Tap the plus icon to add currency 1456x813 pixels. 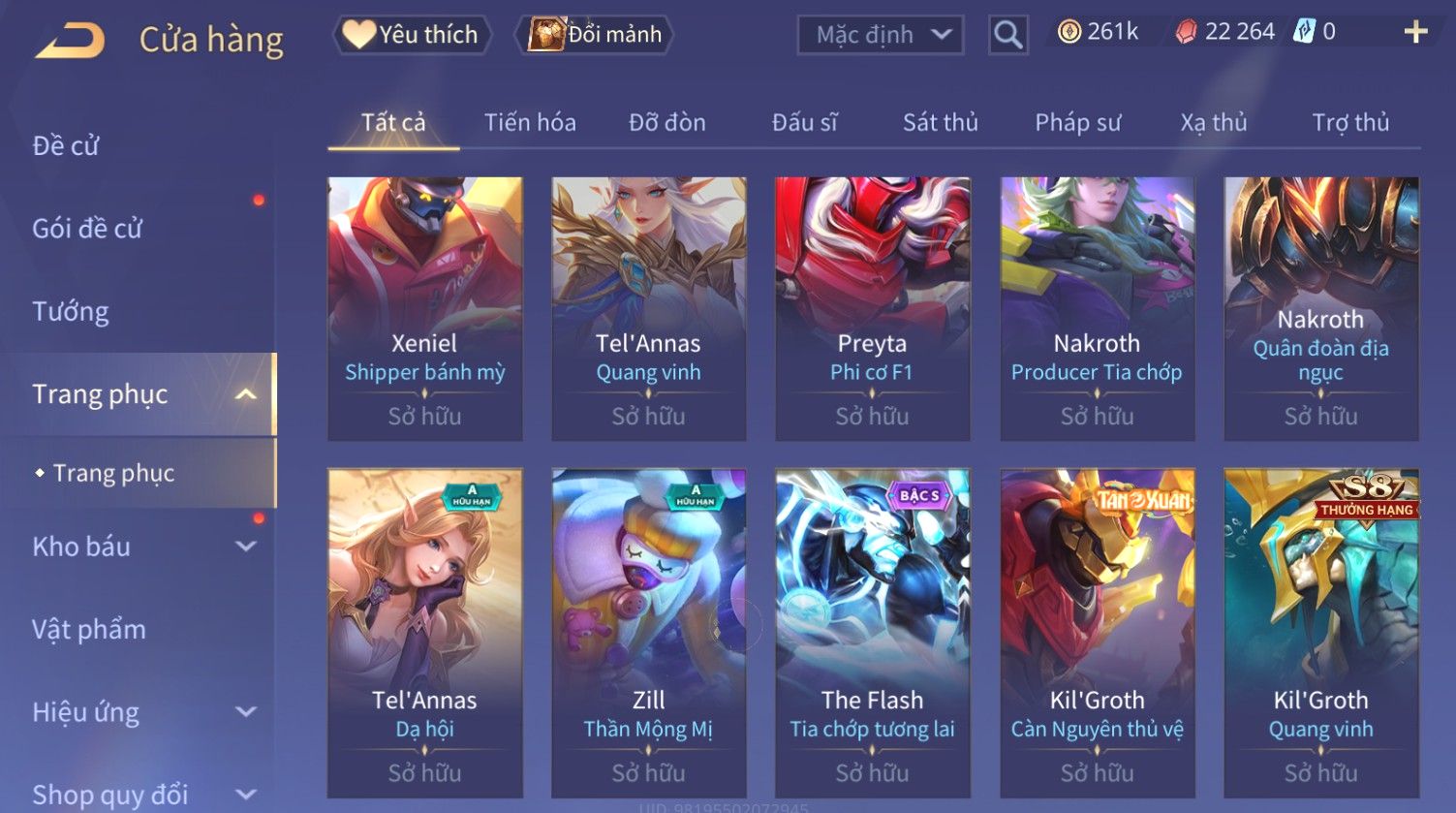point(1415,32)
